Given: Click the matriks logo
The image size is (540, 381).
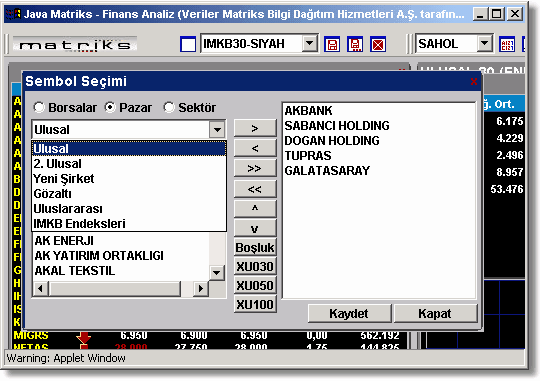Looking at the screenshot, I should point(75,45).
